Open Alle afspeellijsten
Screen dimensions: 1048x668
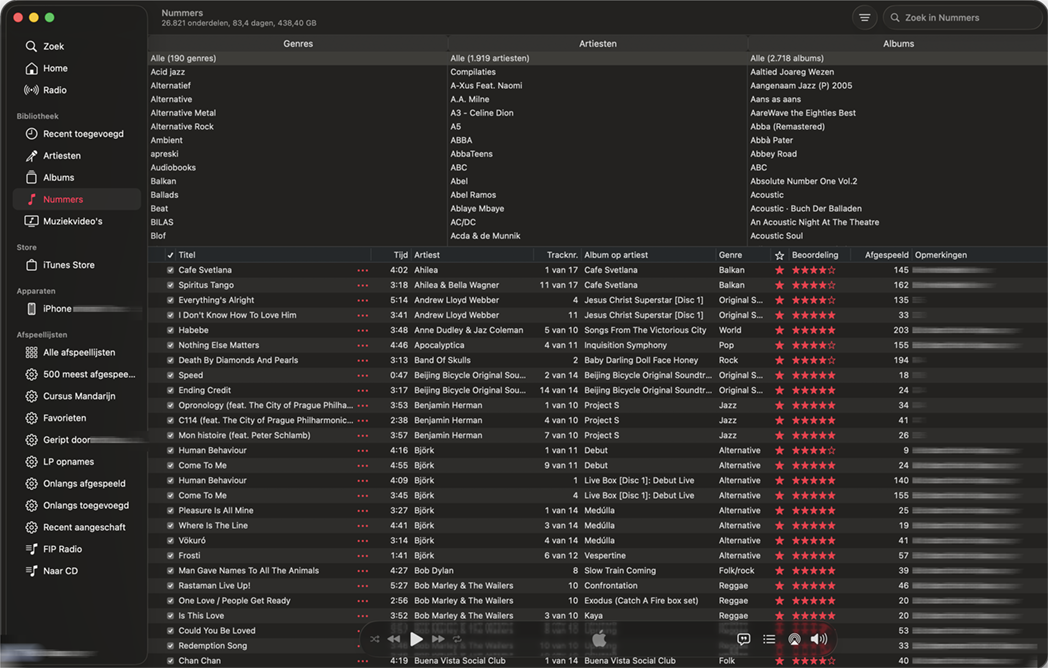click(x=70, y=352)
